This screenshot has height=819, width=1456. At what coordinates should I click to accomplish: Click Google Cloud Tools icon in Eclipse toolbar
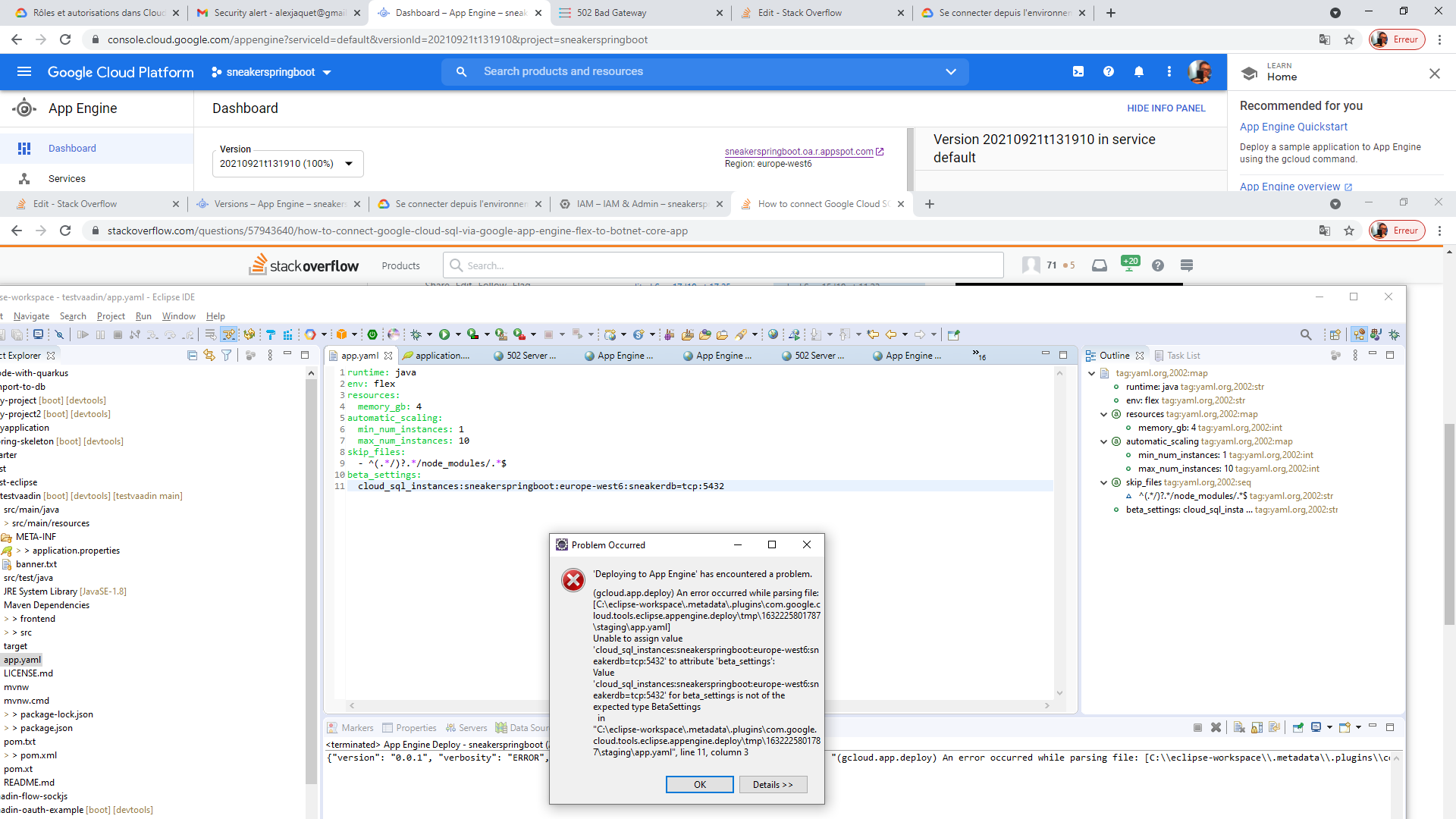309,334
